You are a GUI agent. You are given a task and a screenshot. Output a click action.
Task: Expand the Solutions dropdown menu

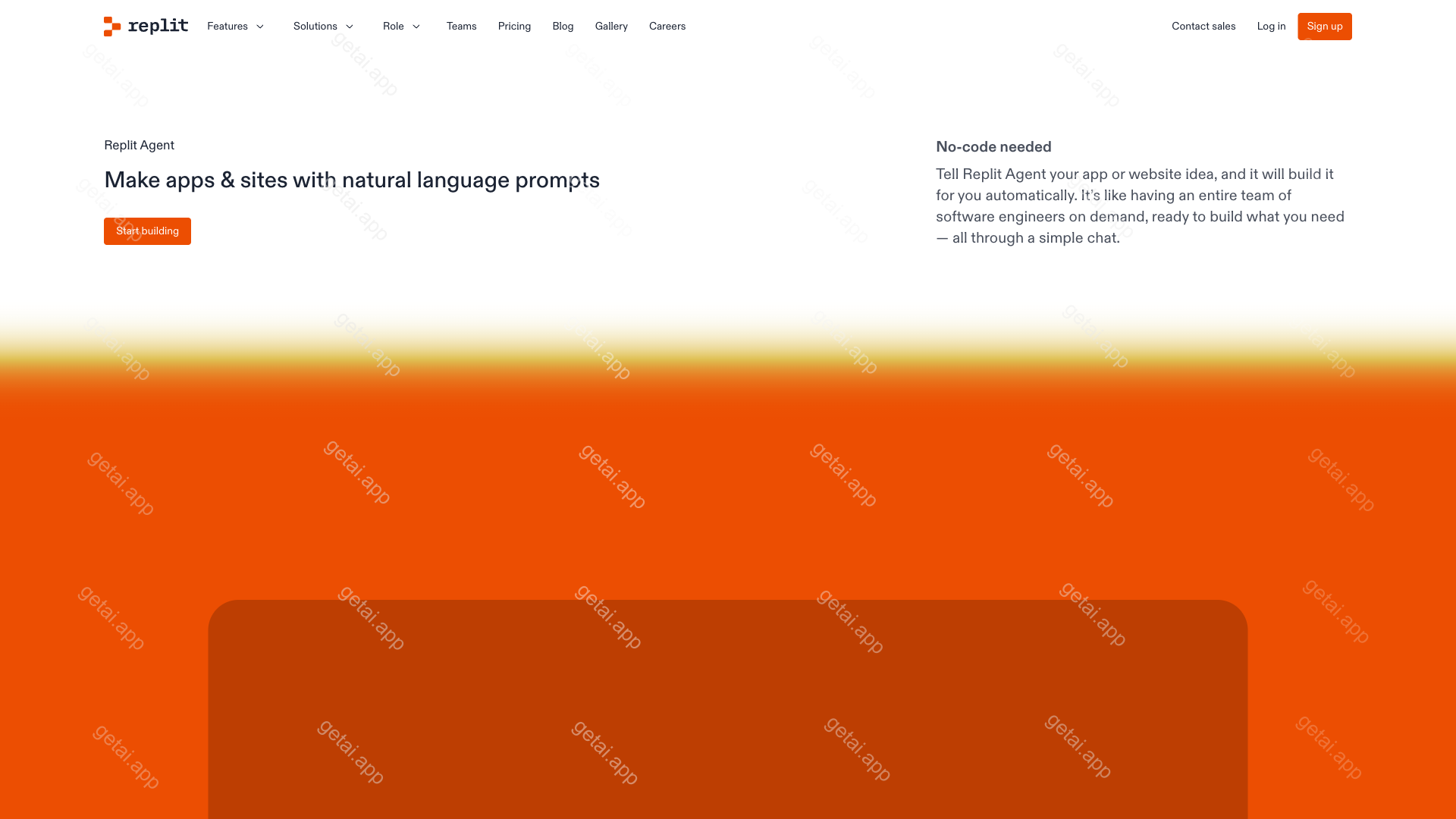coord(324,27)
